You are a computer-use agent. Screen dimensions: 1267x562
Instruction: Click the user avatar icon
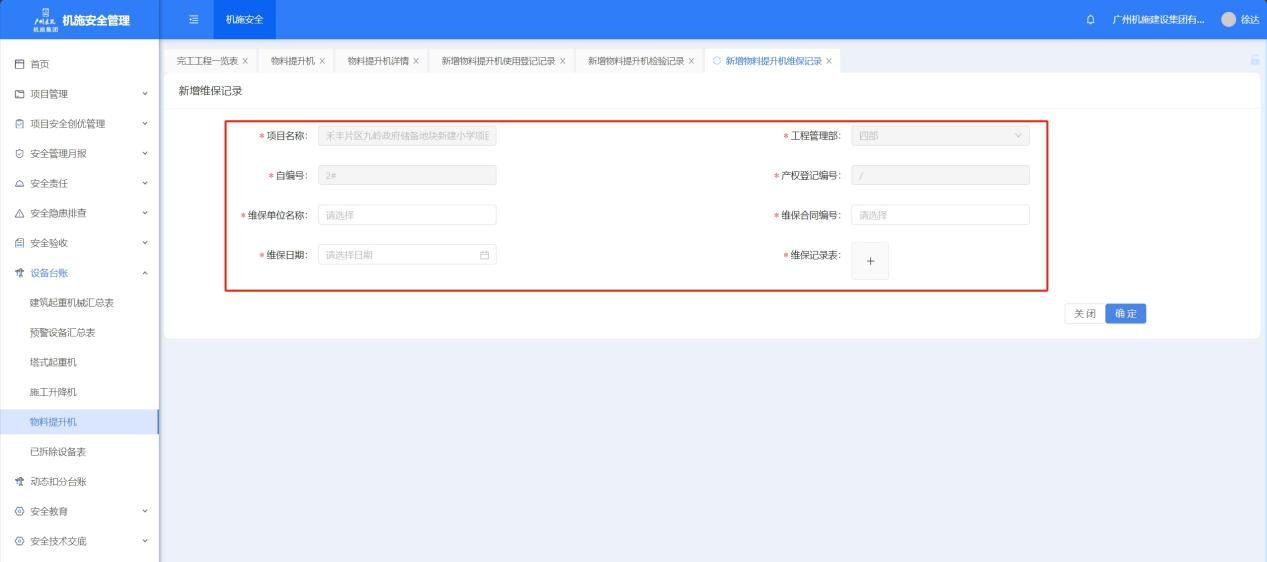(x=1228, y=20)
